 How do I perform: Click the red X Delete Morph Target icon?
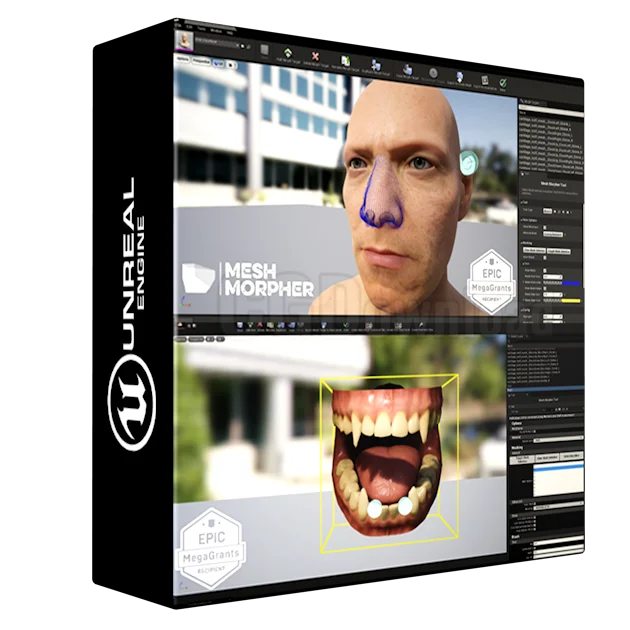315,57
